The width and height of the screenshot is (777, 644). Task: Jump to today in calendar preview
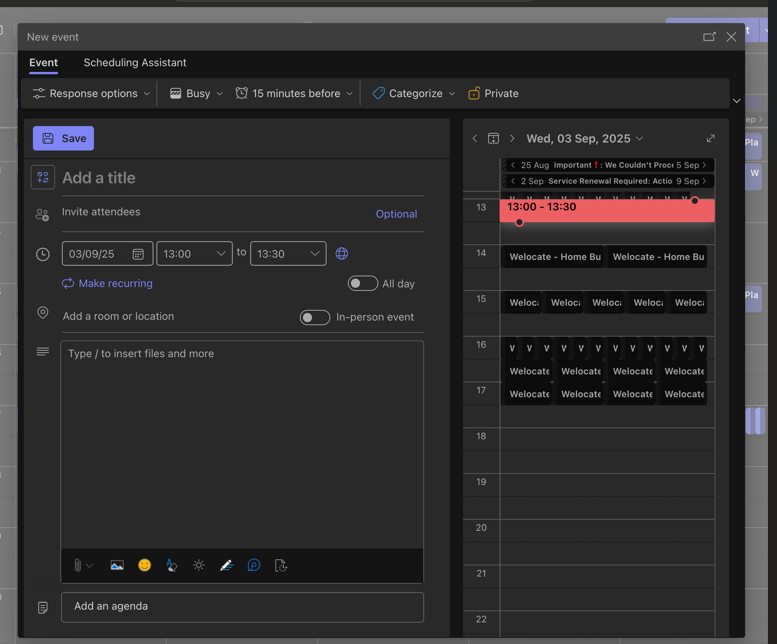[x=493, y=139]
